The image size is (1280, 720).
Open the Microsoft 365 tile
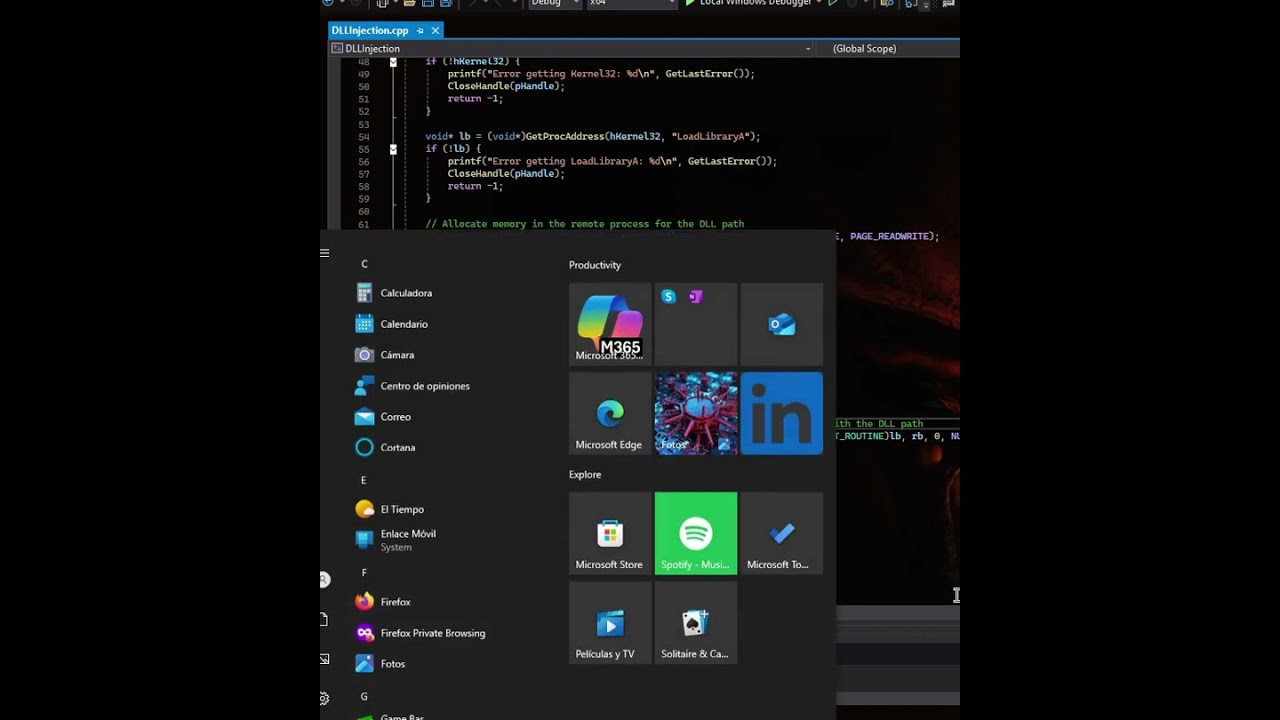point(610,324)
